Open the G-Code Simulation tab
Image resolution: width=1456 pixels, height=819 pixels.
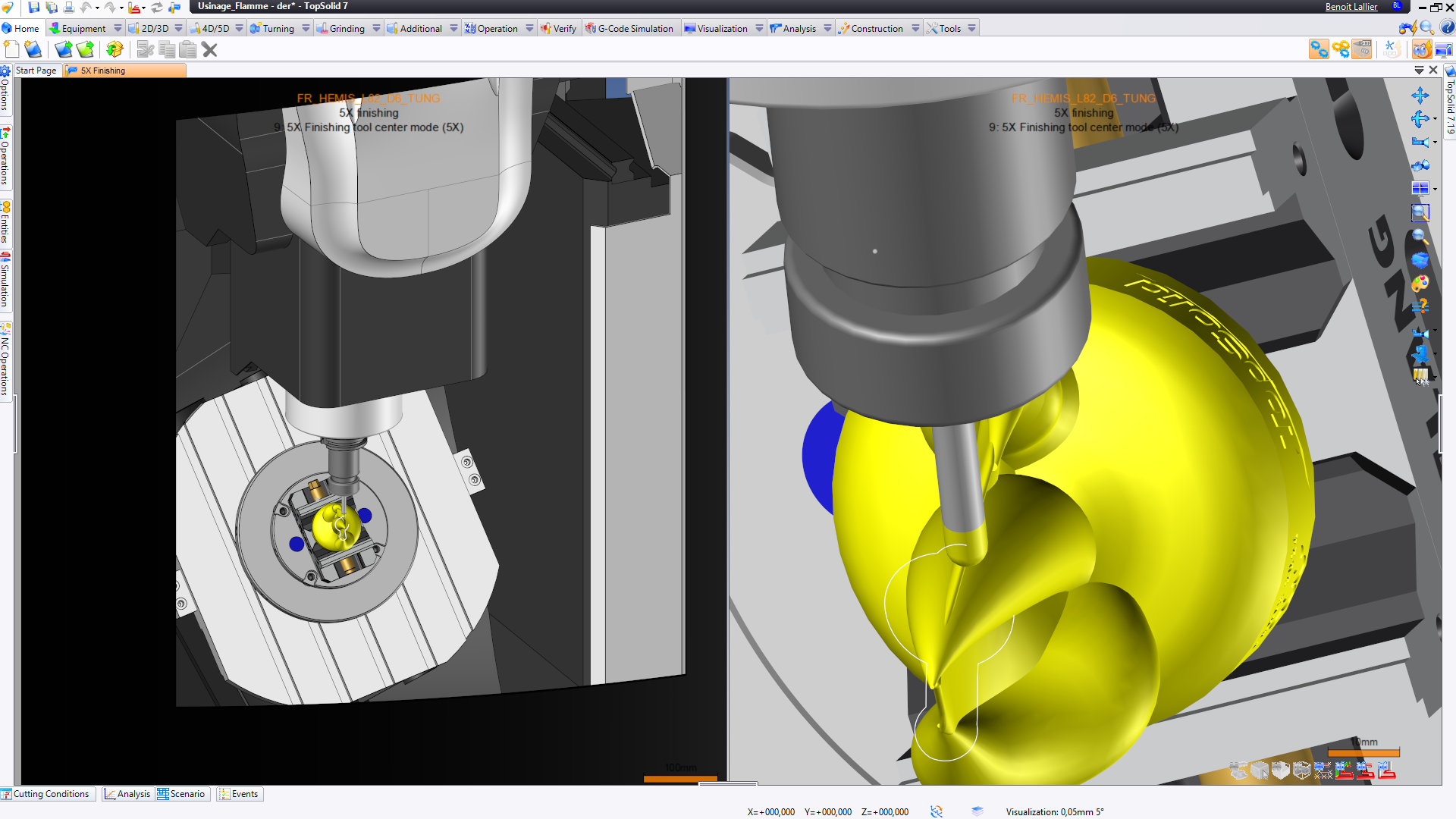629,28
